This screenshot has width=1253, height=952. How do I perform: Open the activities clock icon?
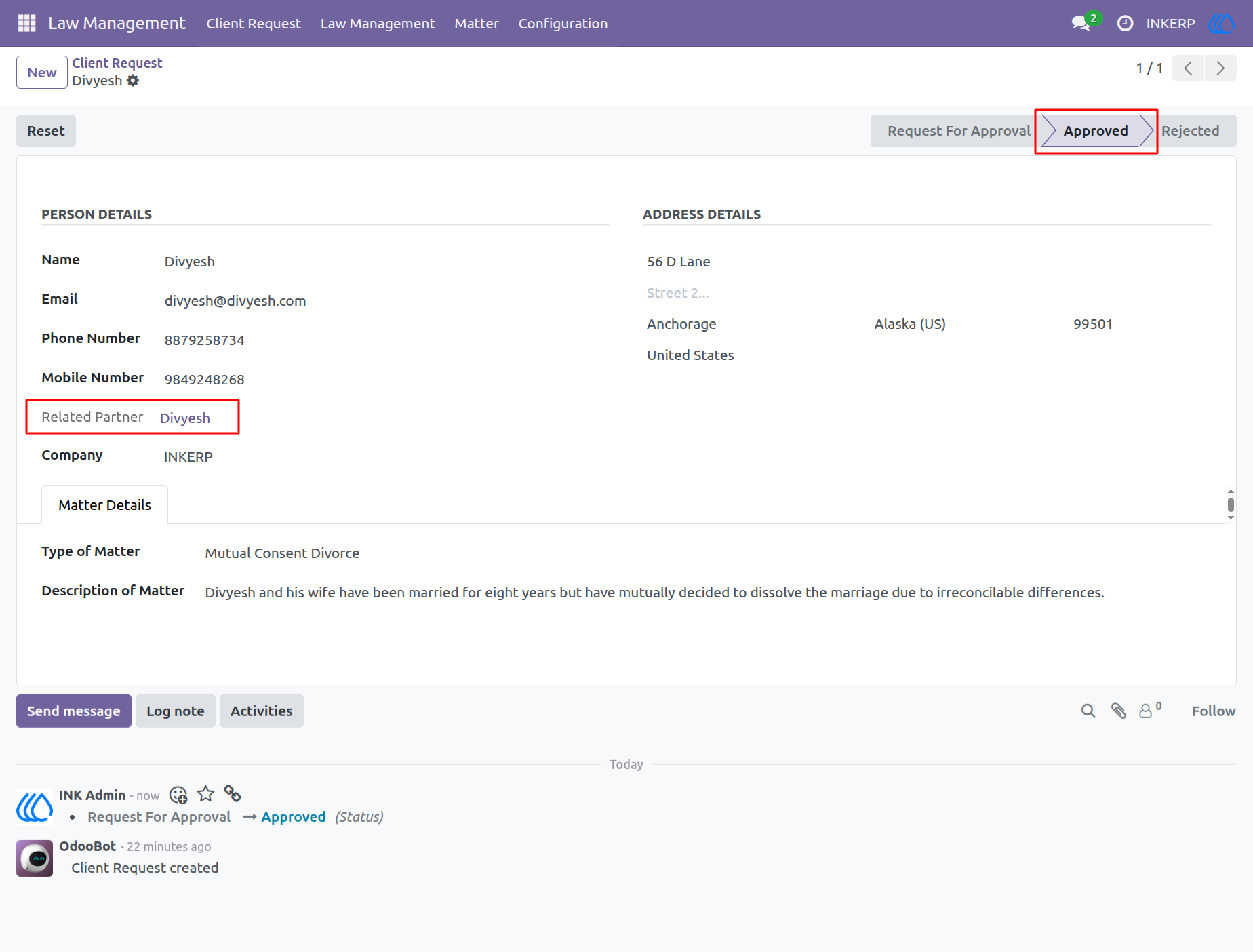click(1125, 23)
